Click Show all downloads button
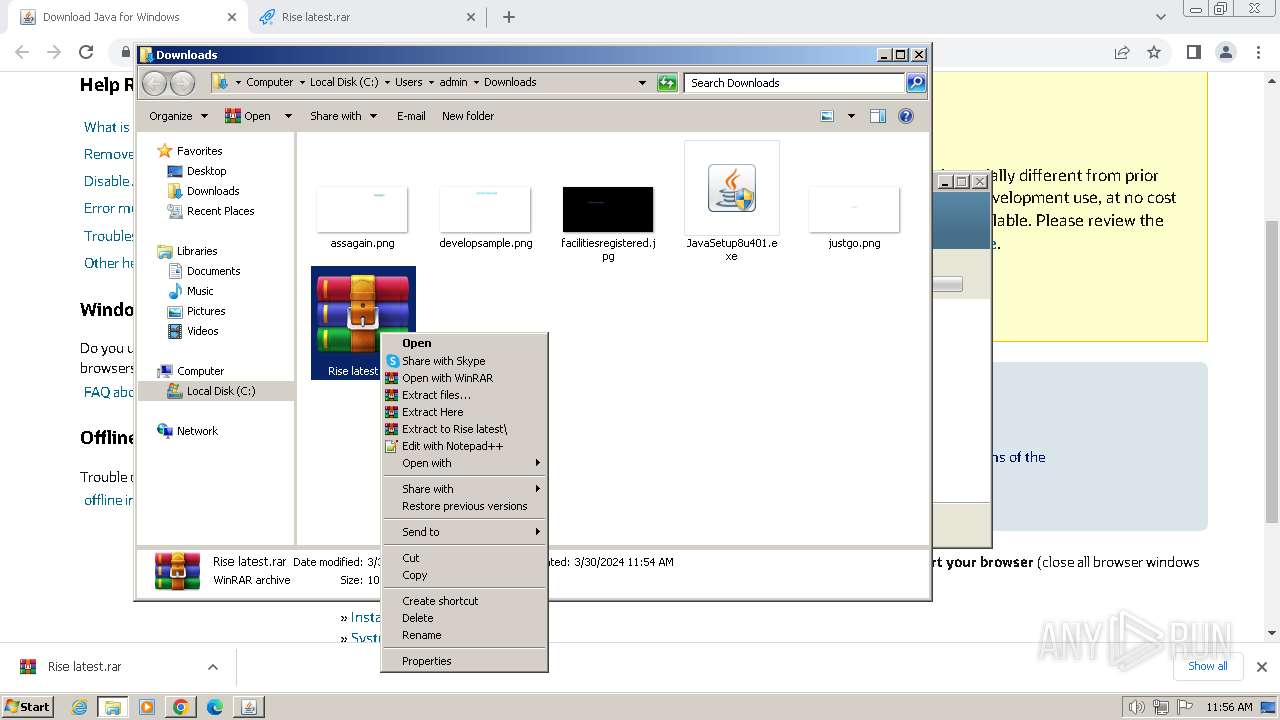This screenshot has width=1280, height=720. pos(1207,666)
